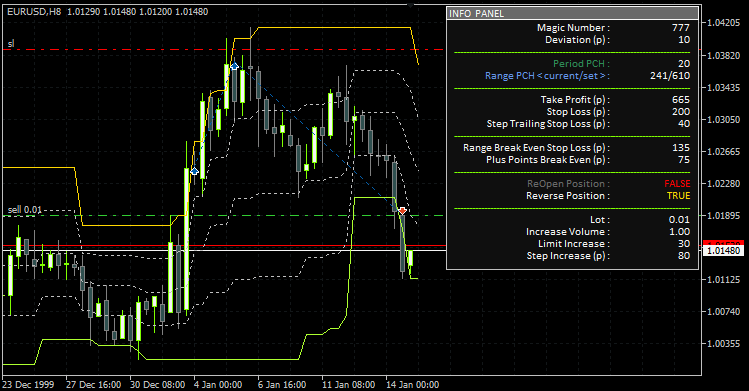The height and width of the screenshot is (391, 749).
Task: Select the red sell arrow marker
Action: 402,211
